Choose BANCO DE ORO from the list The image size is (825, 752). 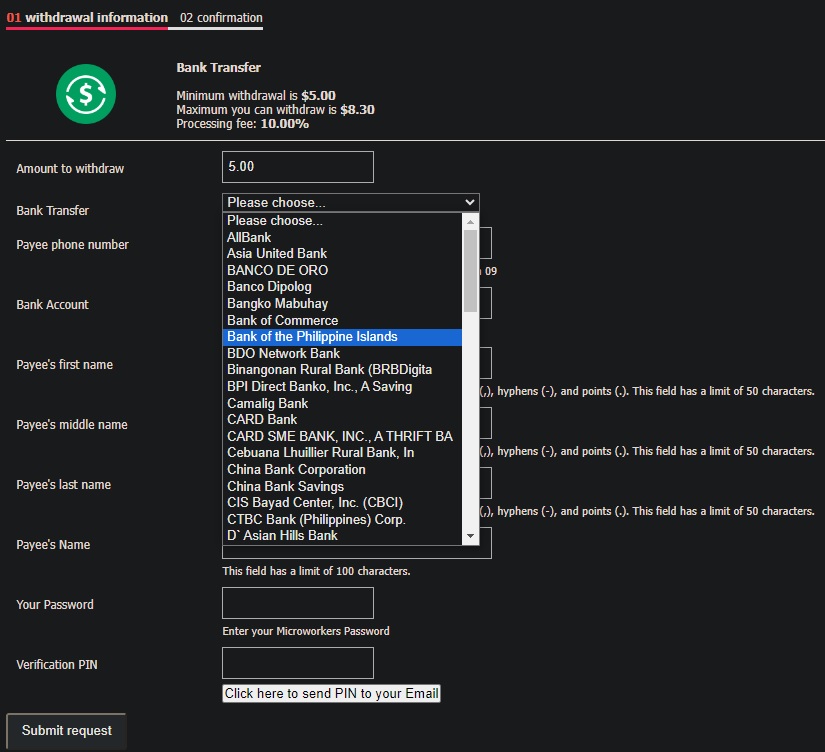tap(277, 270)
